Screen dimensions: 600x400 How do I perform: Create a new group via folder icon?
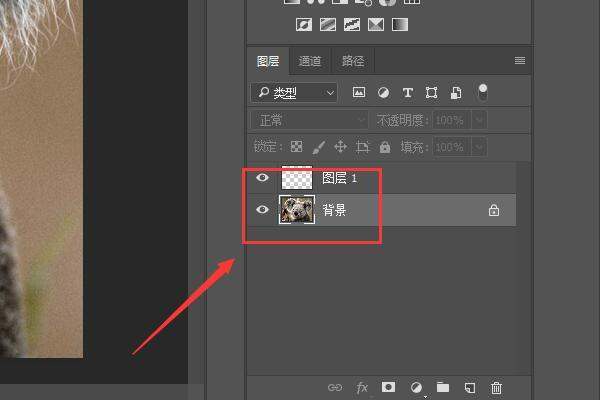443,387
